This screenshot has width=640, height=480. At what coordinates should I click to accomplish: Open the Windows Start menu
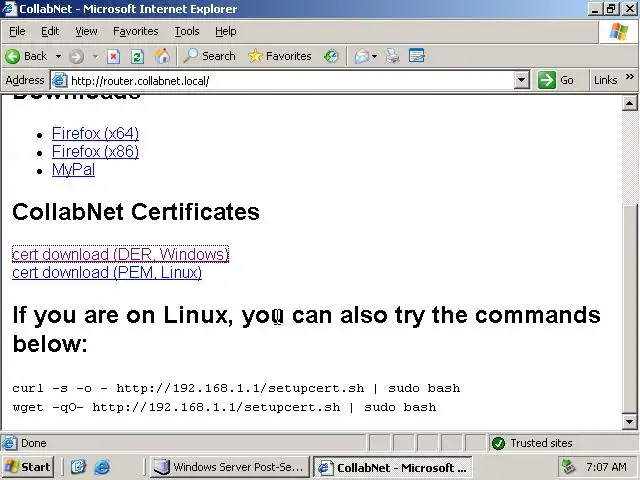pyautogui.click(x=28, y=467)
